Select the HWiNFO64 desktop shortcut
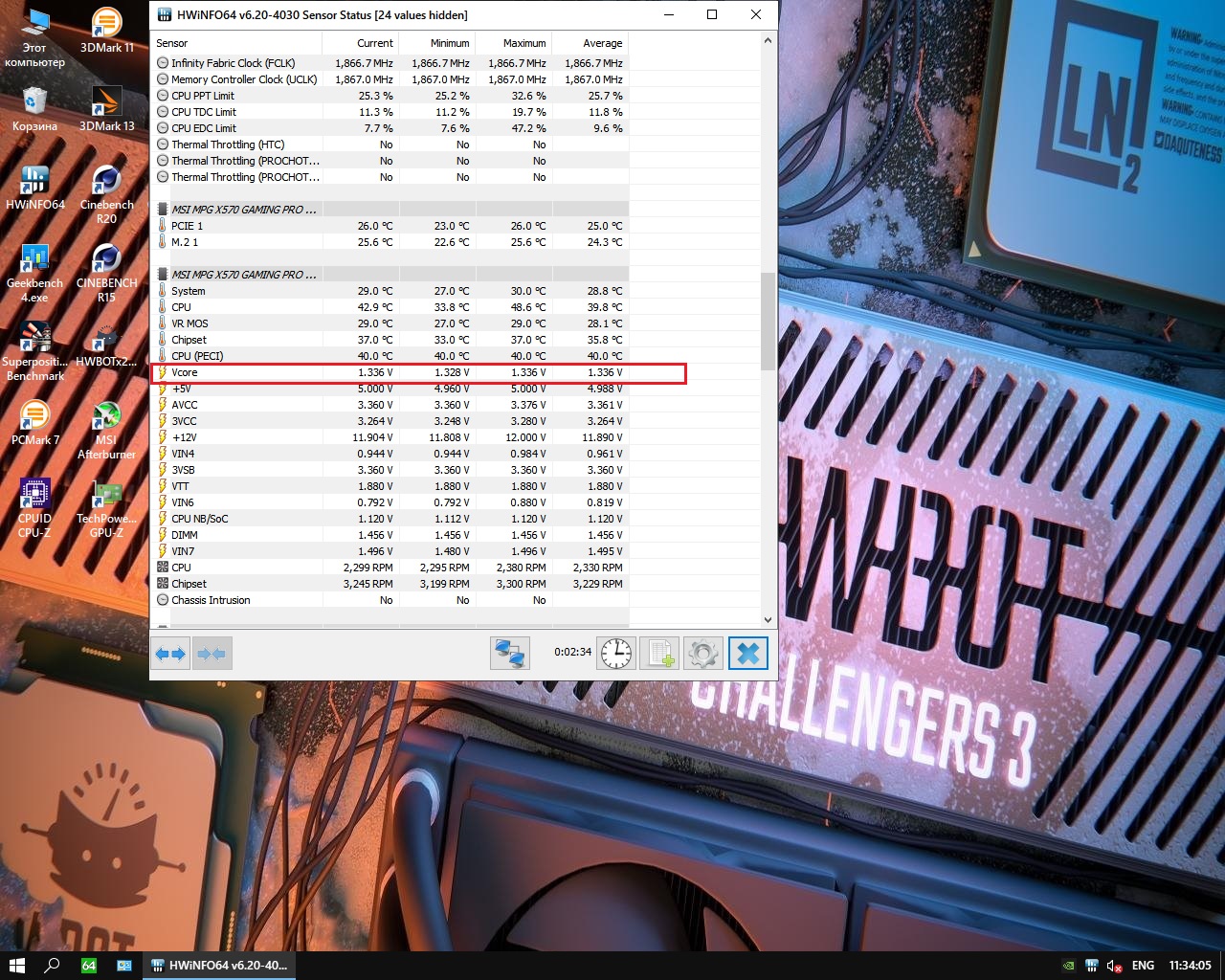This screenshot has width=1225, height=980. click(34, 188)
